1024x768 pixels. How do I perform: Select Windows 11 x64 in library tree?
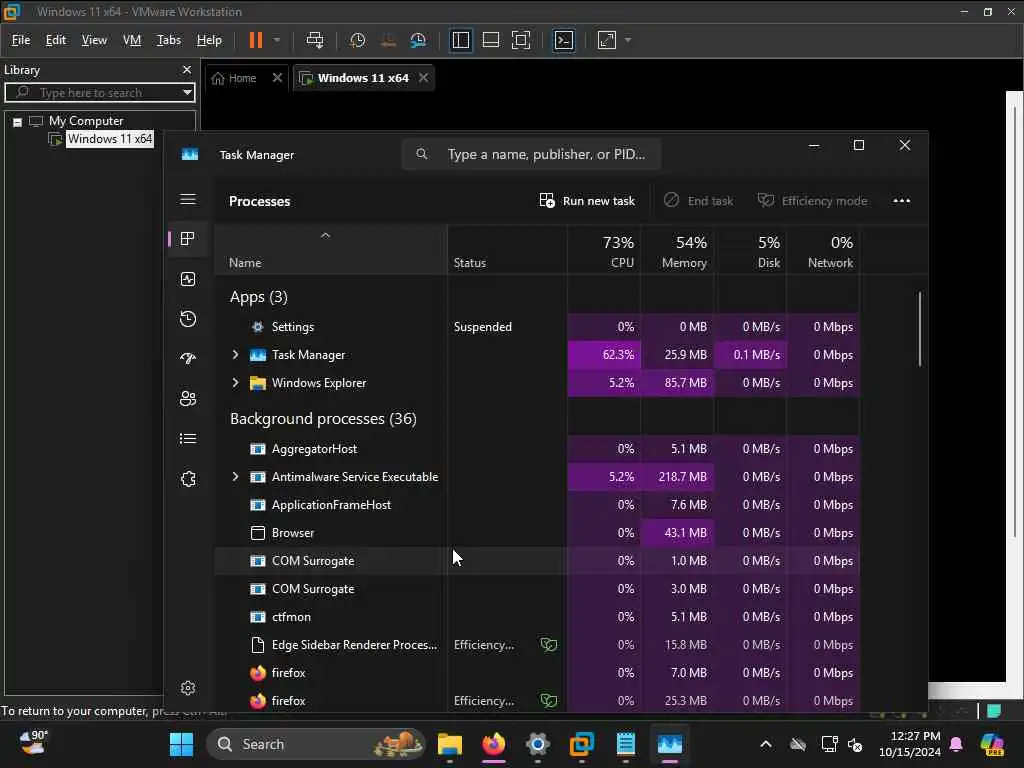click(110, 139)
